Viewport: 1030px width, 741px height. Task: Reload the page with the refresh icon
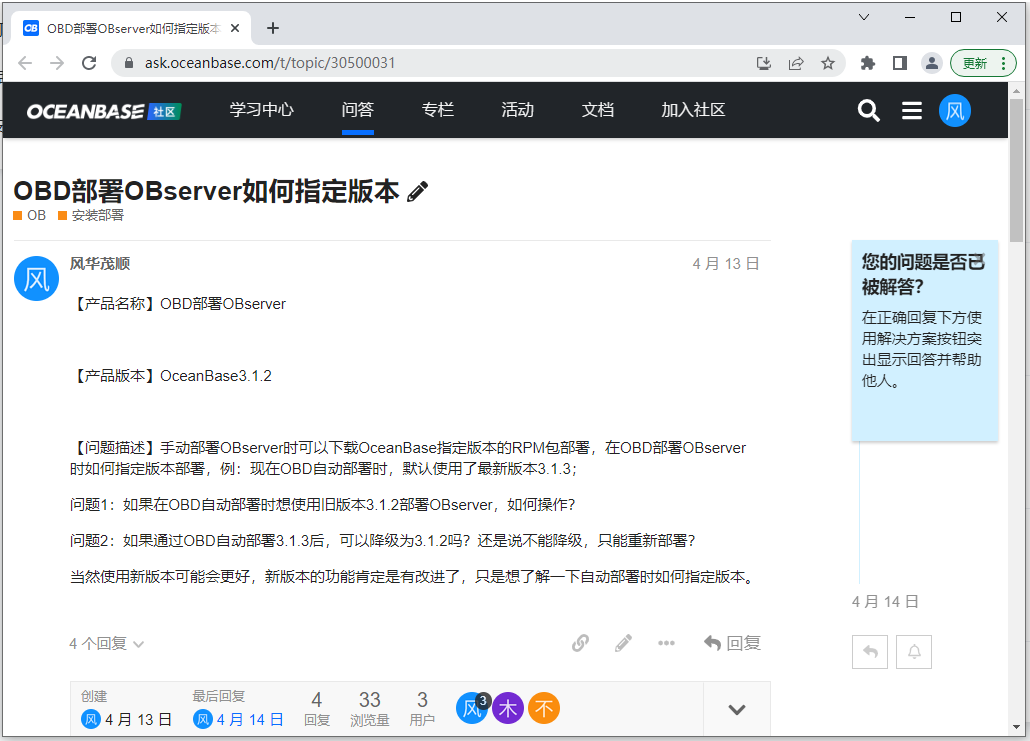coord(89,63)
